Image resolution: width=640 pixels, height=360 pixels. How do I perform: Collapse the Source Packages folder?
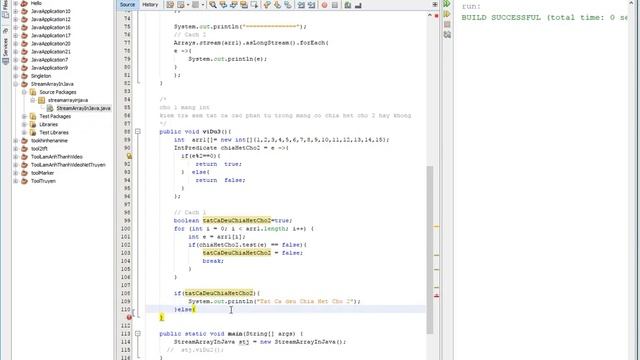tap(24, 92)
